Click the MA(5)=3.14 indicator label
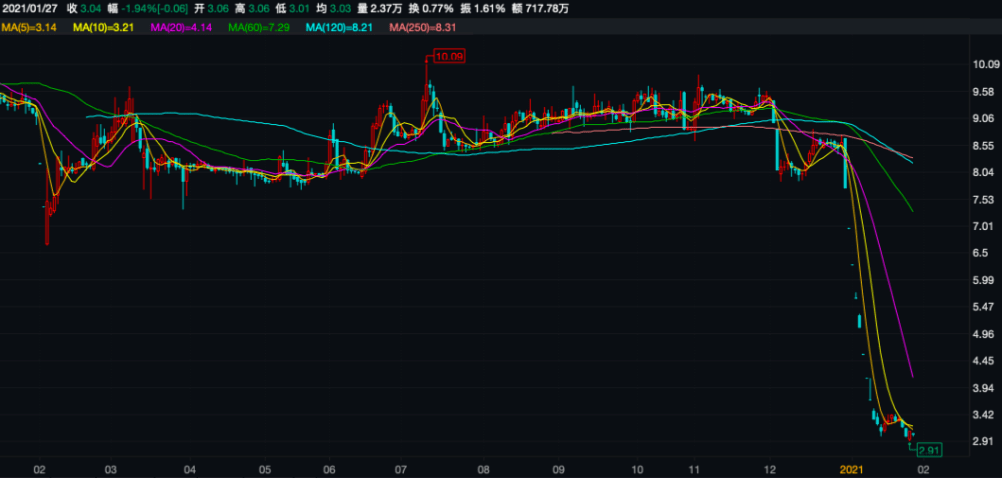 click(31, 27)
